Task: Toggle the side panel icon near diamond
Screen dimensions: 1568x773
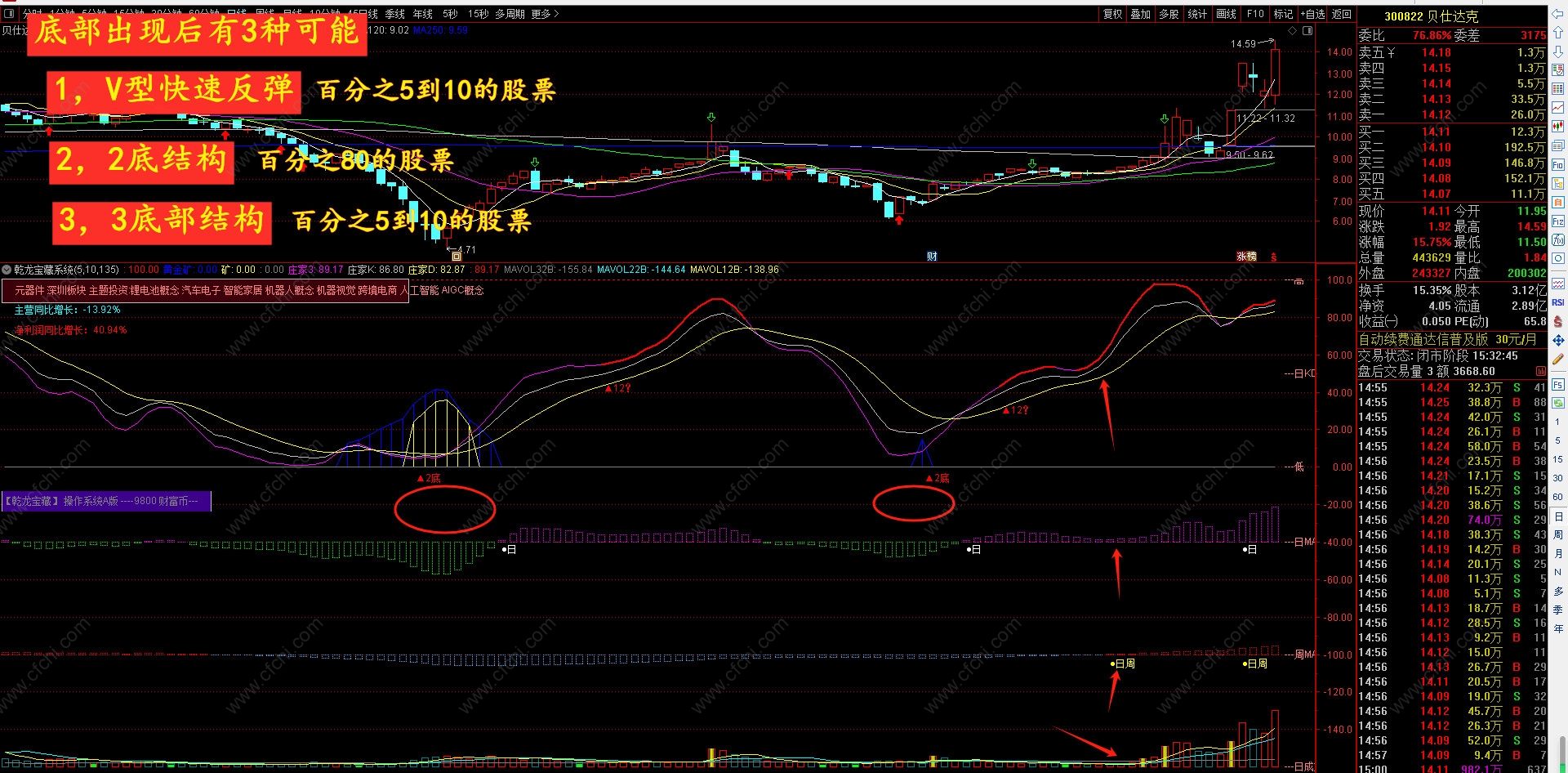Action: (x=1307, y=31)
